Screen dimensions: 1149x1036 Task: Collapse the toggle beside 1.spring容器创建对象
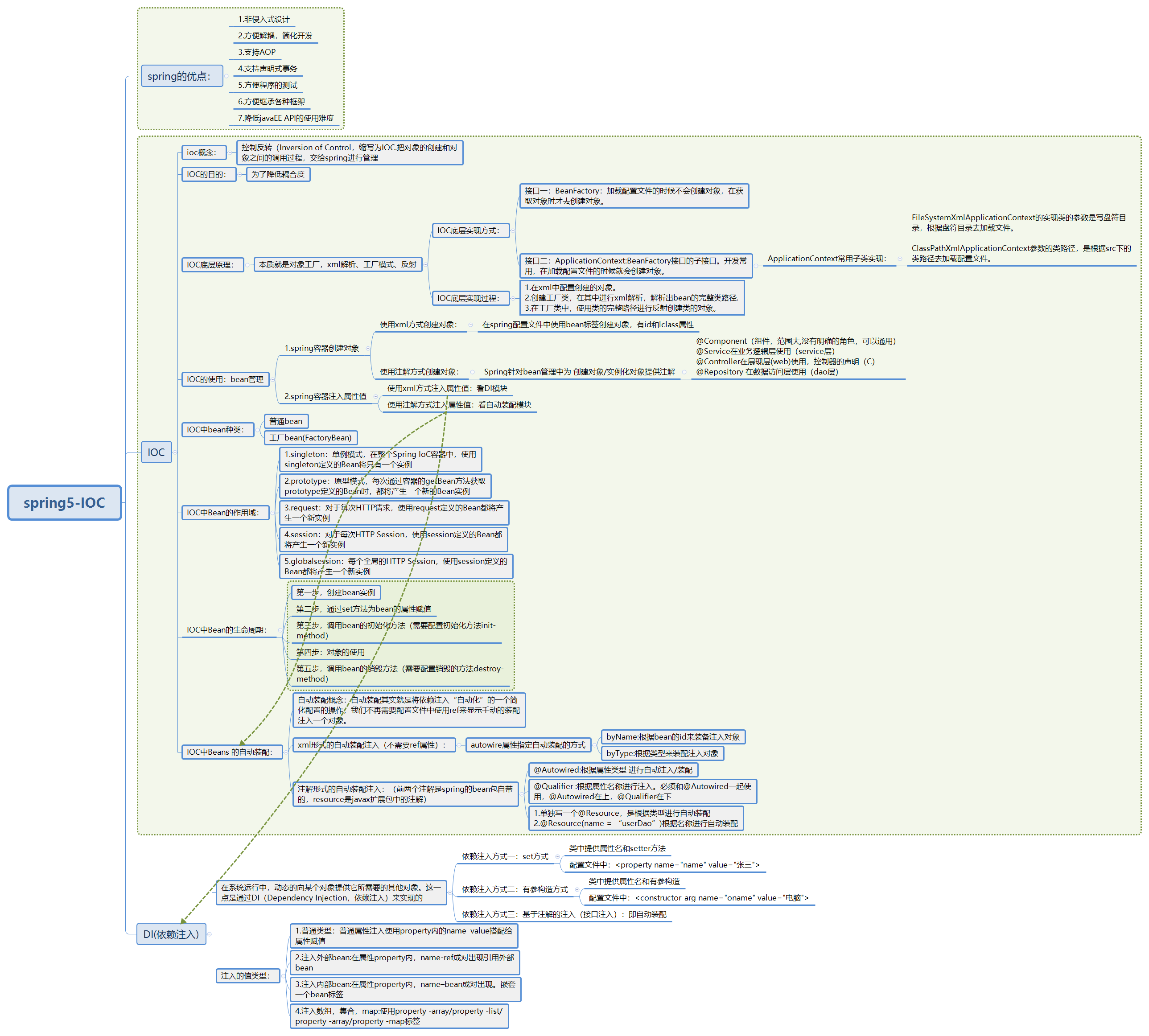tap(368, 348)
